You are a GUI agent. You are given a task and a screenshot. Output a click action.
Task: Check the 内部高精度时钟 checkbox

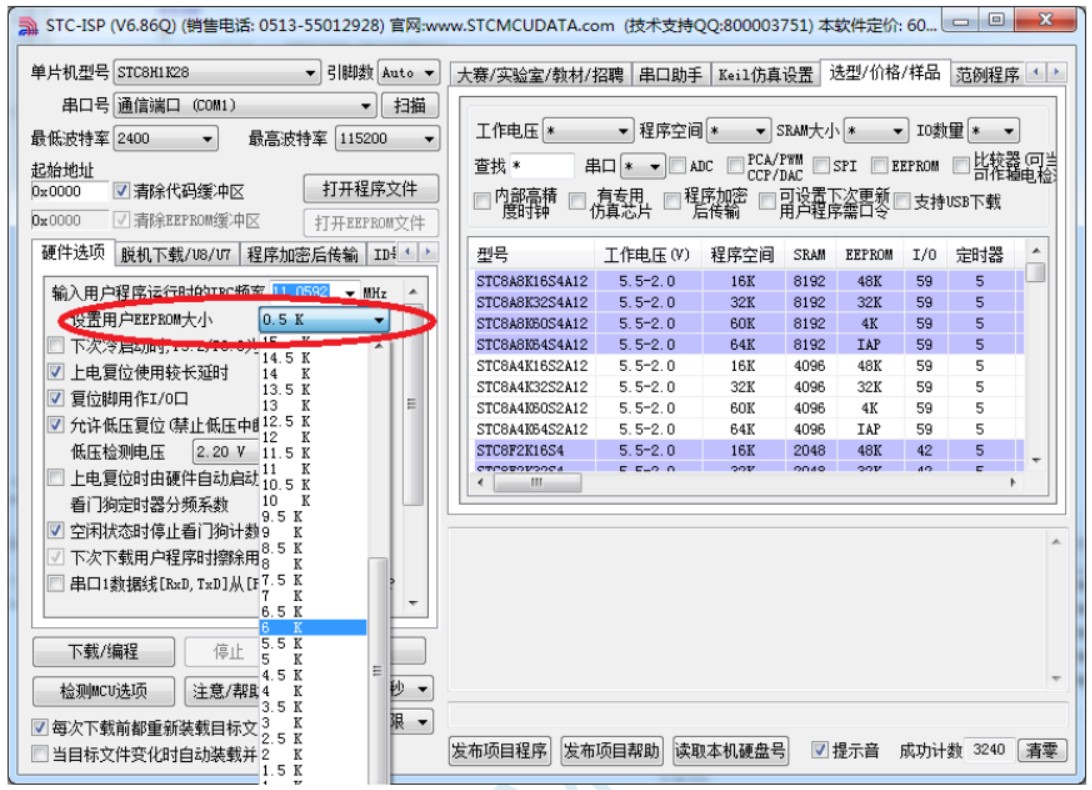pyautogui.click(x=481, y=202)
